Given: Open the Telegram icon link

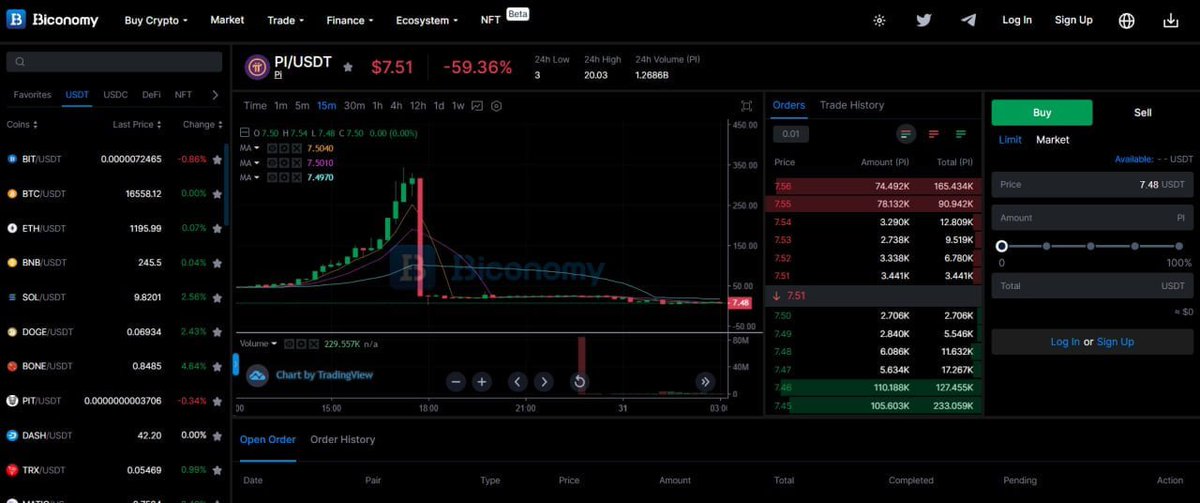Looking at the screenshot, I should [x=968, y=20].
